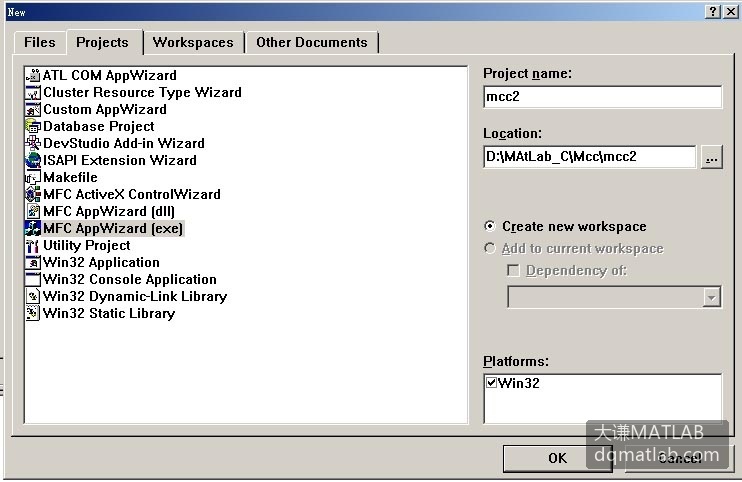Click the Database Project icon
Screen dimensions: 742x482
[x=33, y=127]
